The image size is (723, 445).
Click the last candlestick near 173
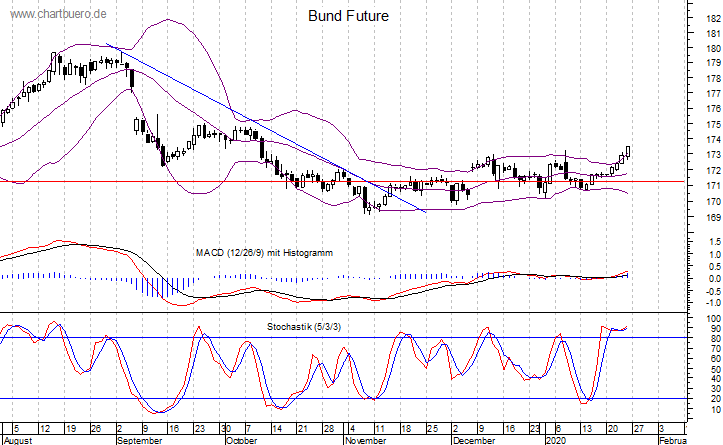628,152
